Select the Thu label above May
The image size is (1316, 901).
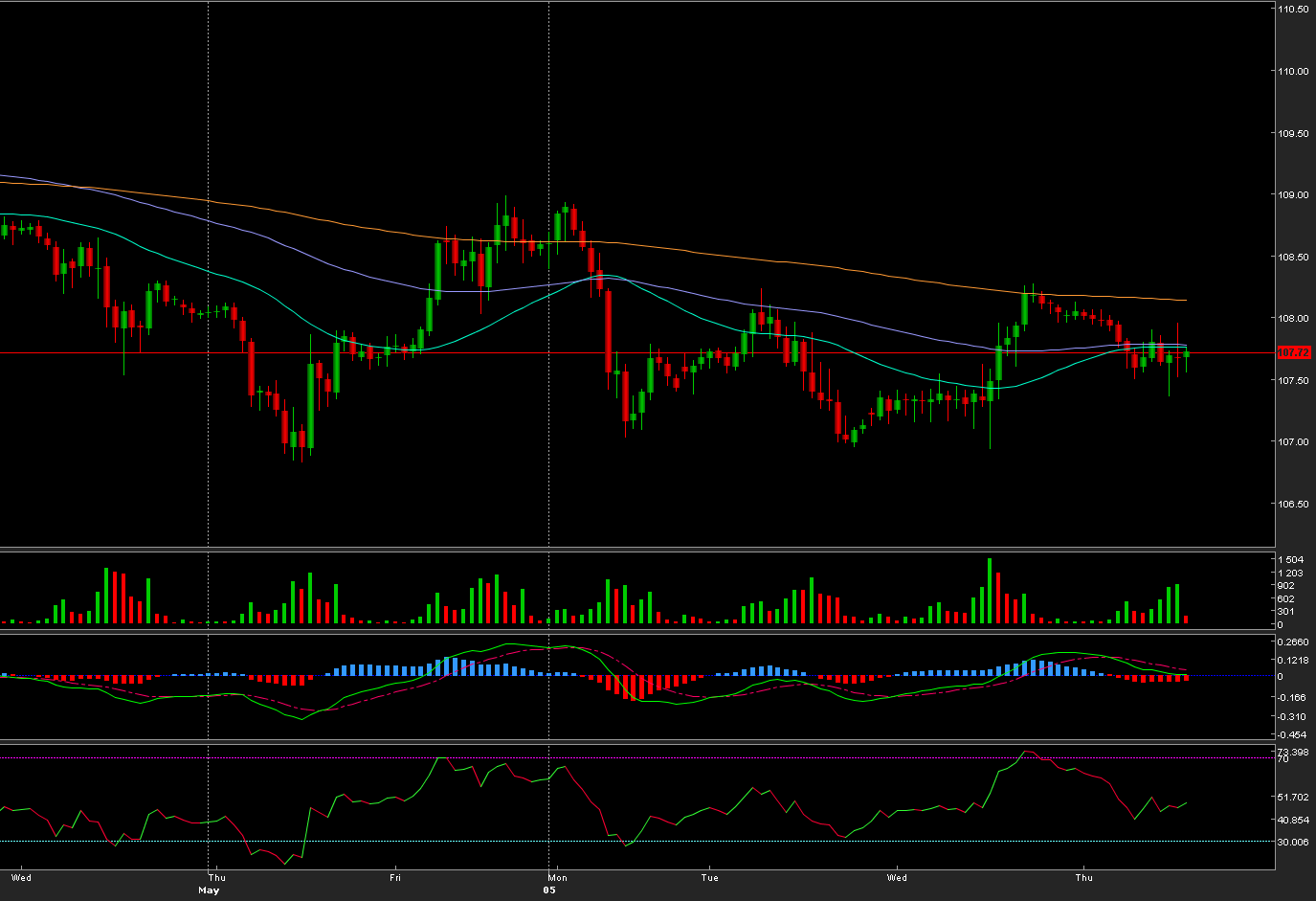tap(217, 878)
